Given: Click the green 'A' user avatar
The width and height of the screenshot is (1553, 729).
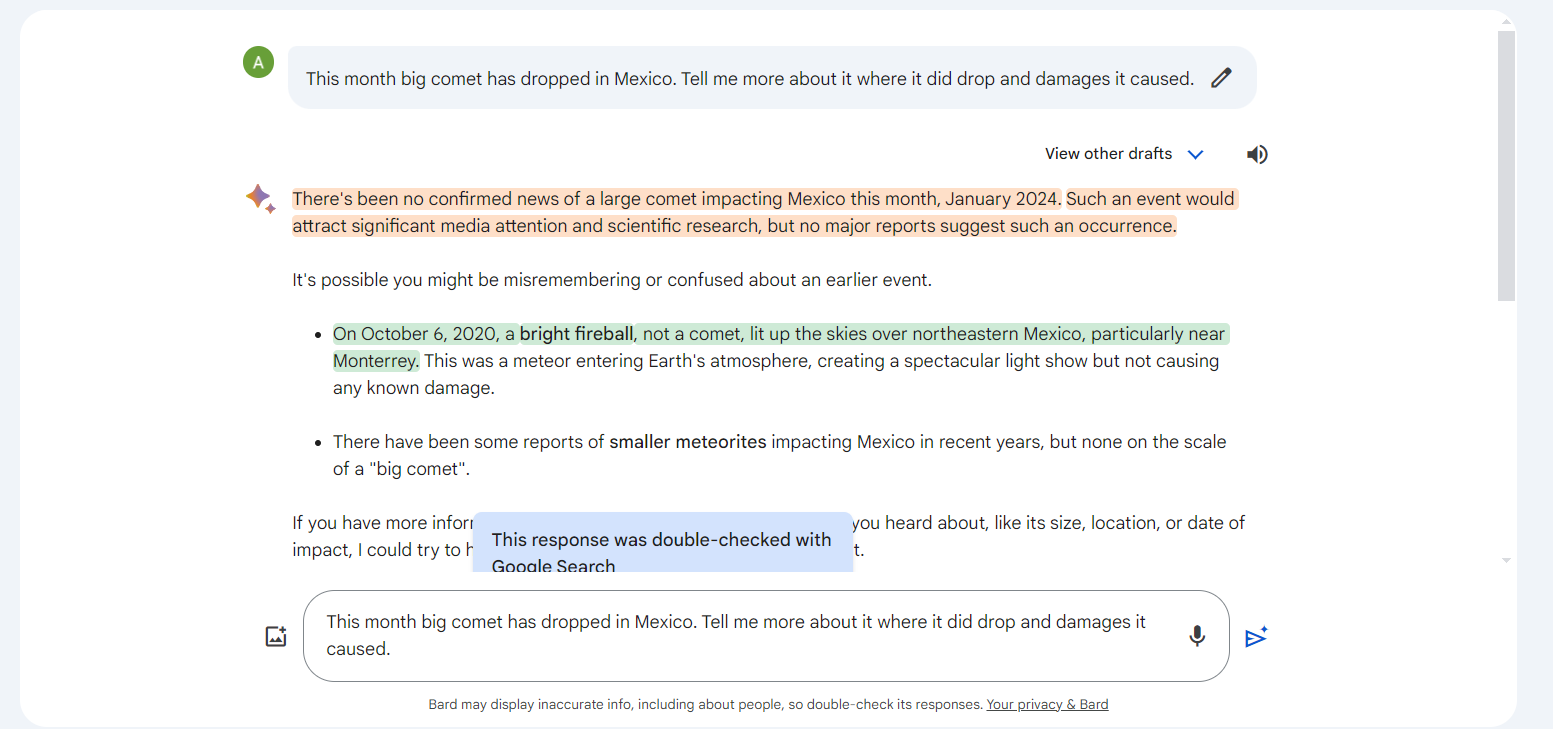Looking at the screenshot, I should (258, 63).
